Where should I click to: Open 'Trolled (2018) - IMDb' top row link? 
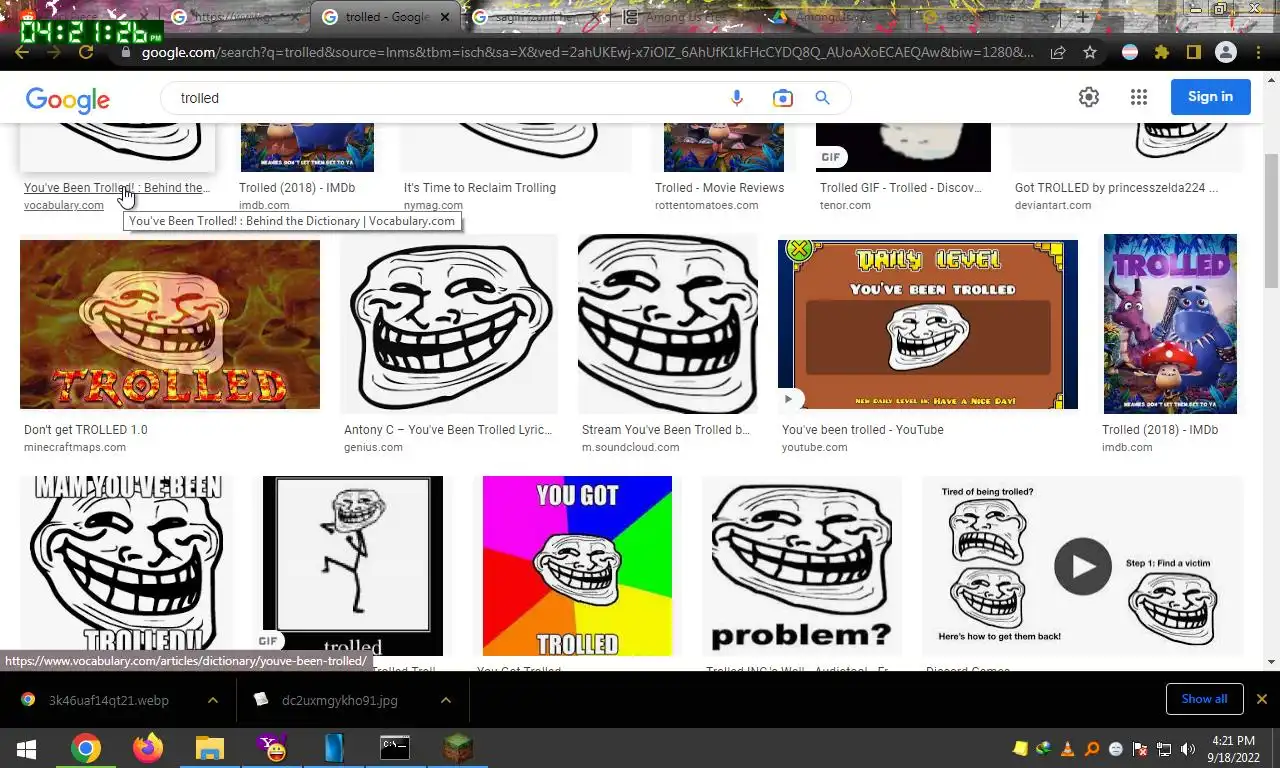[297, 187]
